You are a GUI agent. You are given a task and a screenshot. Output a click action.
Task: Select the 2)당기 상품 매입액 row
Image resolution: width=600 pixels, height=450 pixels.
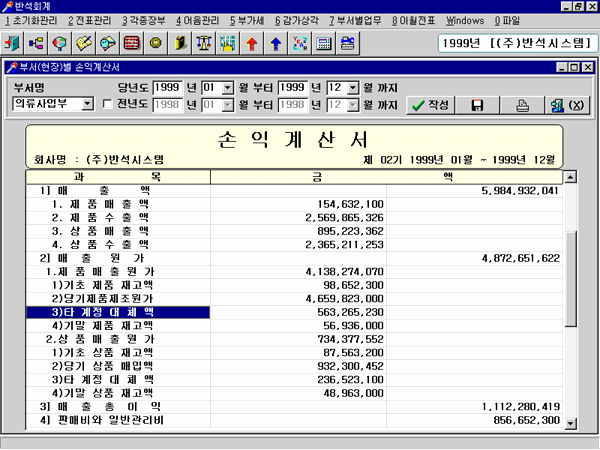(294, 366)
